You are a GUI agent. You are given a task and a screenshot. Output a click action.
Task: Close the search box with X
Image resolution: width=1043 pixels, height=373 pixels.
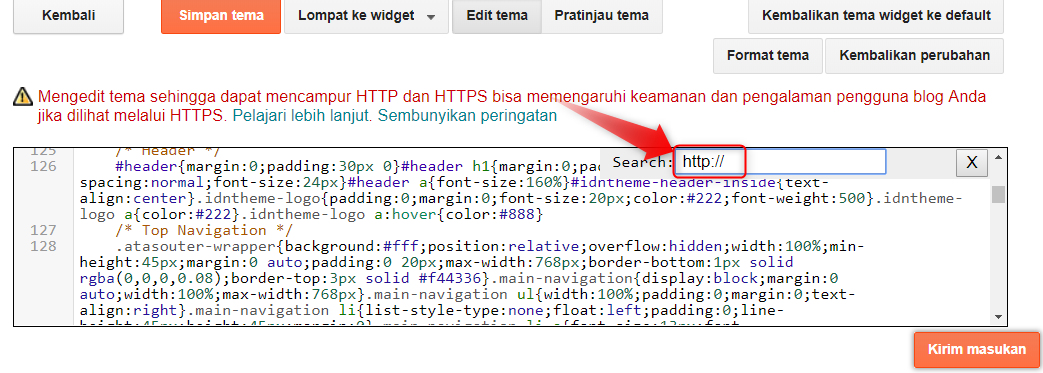pyautogui.click(x=972, y=162)
